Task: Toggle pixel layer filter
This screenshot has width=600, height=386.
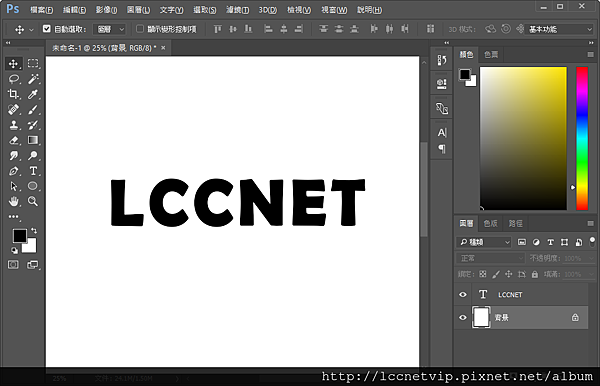Action: tap(522, 242)
